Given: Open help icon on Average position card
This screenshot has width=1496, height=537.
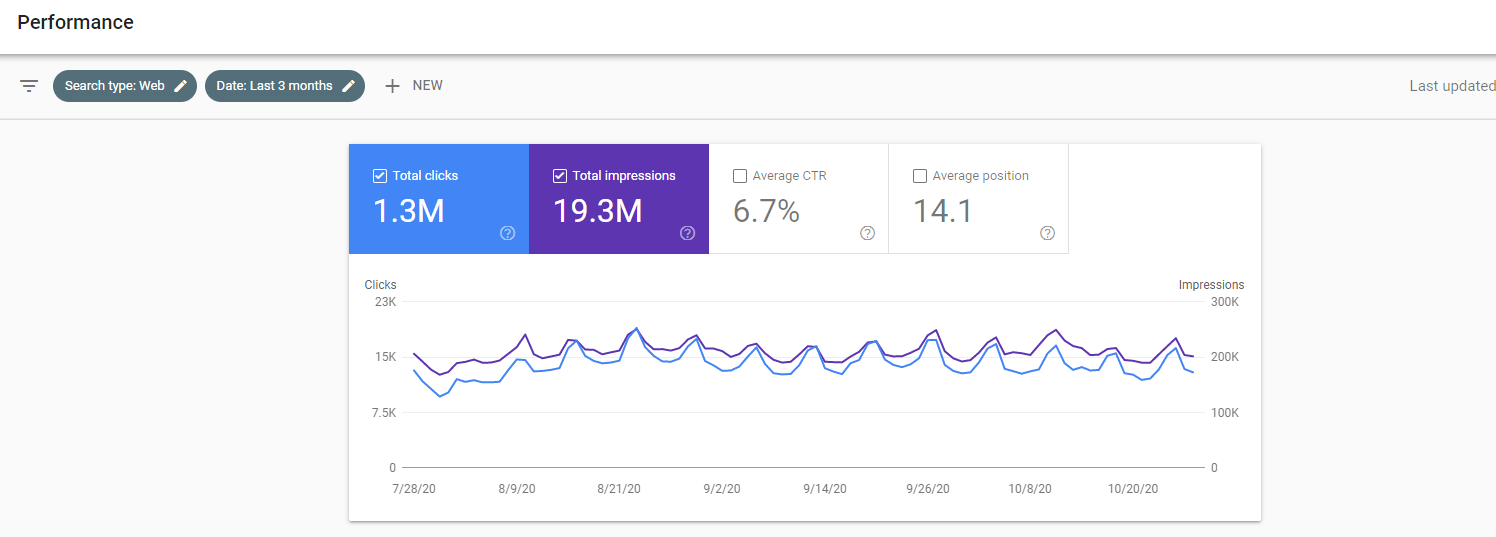Looking at the screenshot, I should pyautogui.click(x=1047, y=233).
